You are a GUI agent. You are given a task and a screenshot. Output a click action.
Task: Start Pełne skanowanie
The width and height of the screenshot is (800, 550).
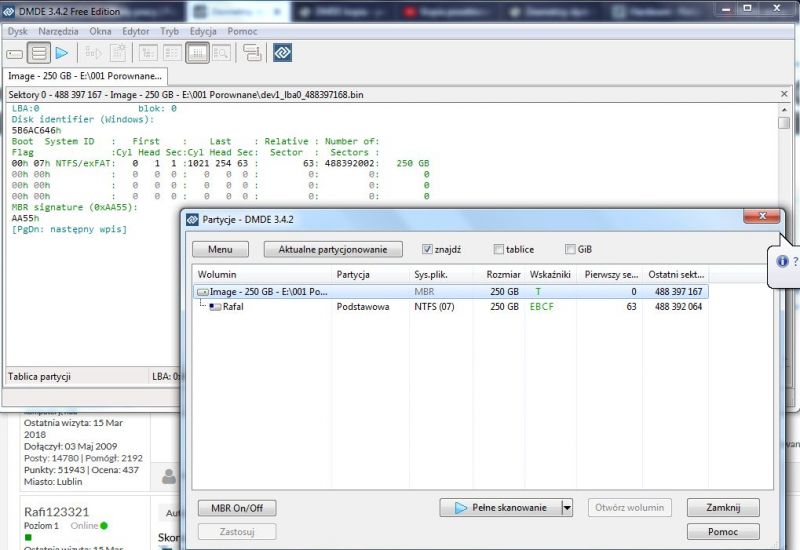tap(500, 508)
